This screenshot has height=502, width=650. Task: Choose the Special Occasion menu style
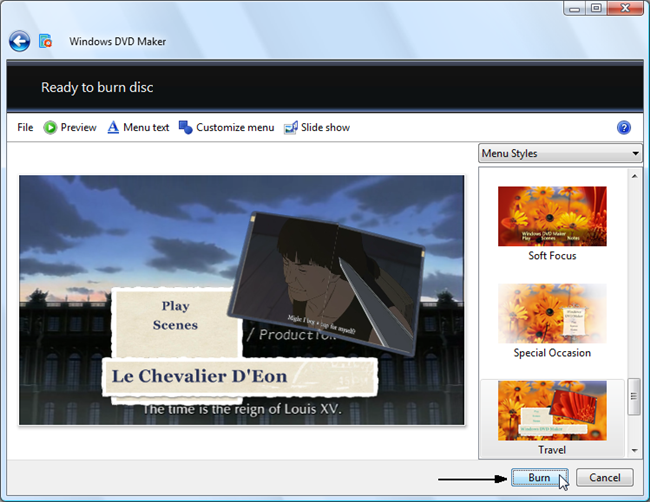coord(552,313)
